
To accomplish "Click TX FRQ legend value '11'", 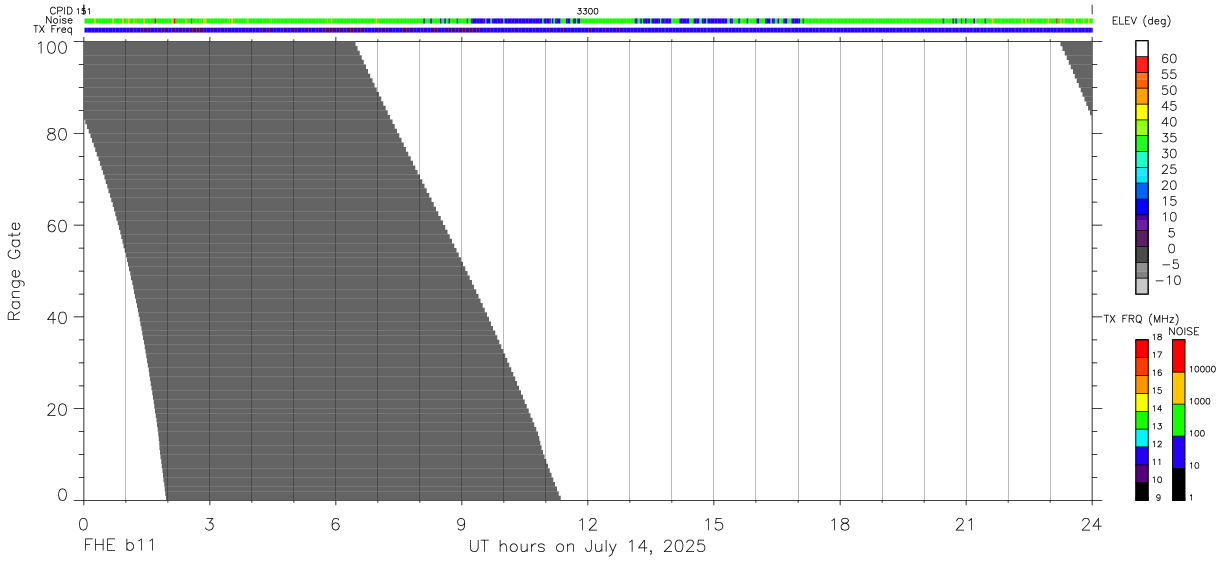I will (1157, 462).
